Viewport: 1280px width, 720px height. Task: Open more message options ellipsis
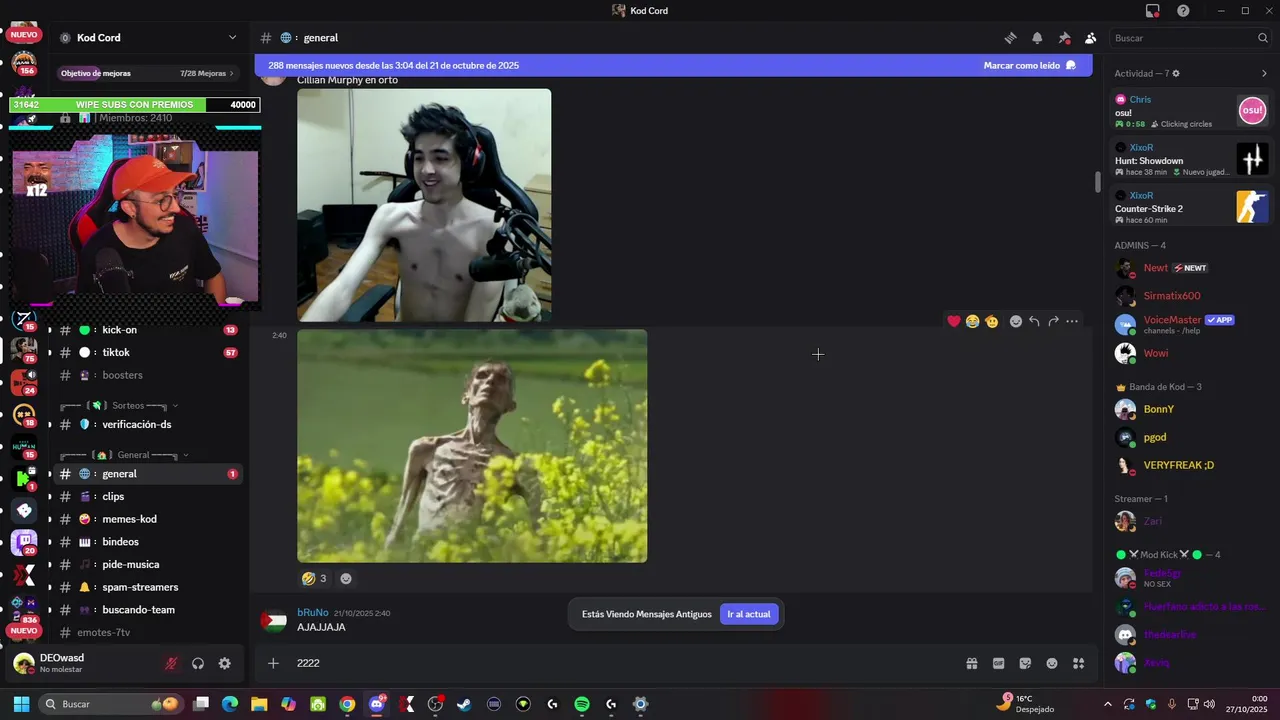(x=1072, y=321)
